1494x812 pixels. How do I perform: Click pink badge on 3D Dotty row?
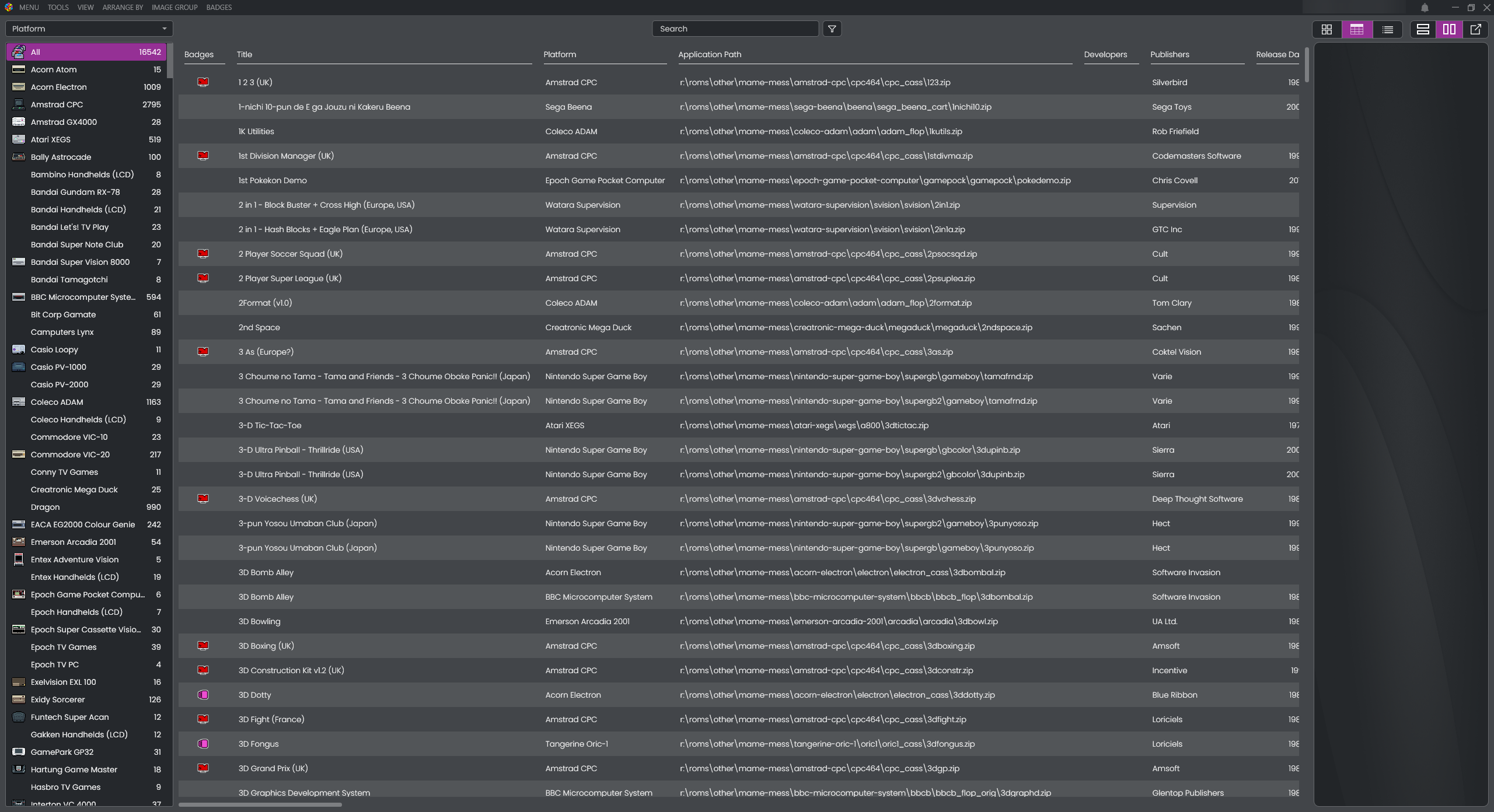pyautogui.click(x=203, y=695)
